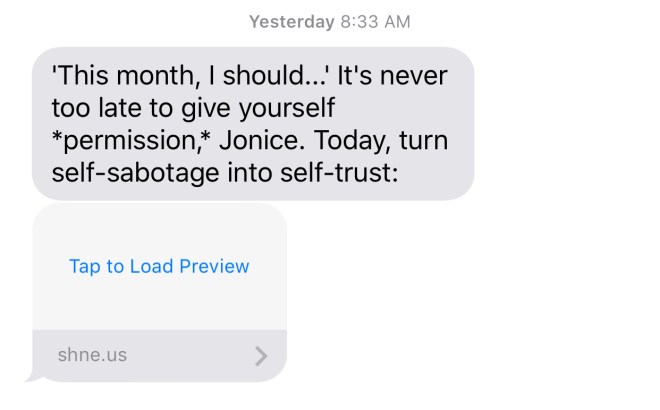Click the shne.us domain label
The height and width of the screenshot is (410, 660).
click(92, 355)
